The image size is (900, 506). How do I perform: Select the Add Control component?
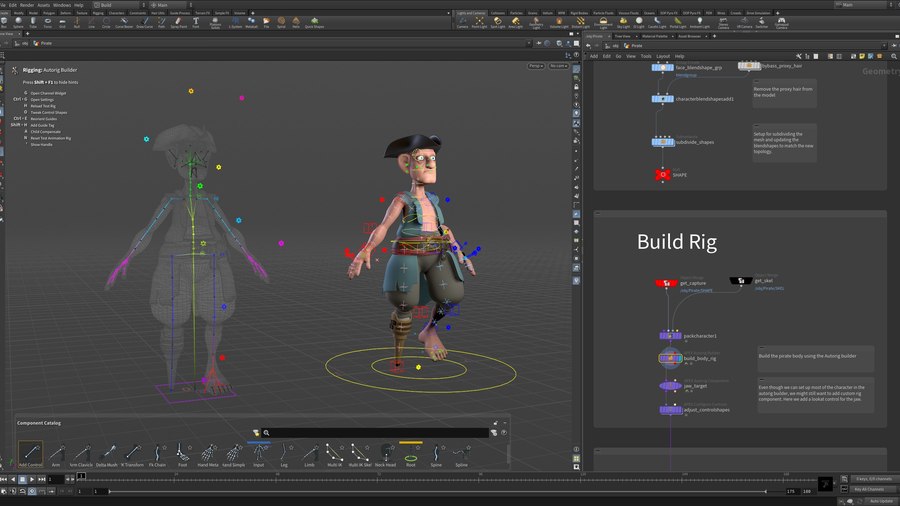click(x=30, y=454)
